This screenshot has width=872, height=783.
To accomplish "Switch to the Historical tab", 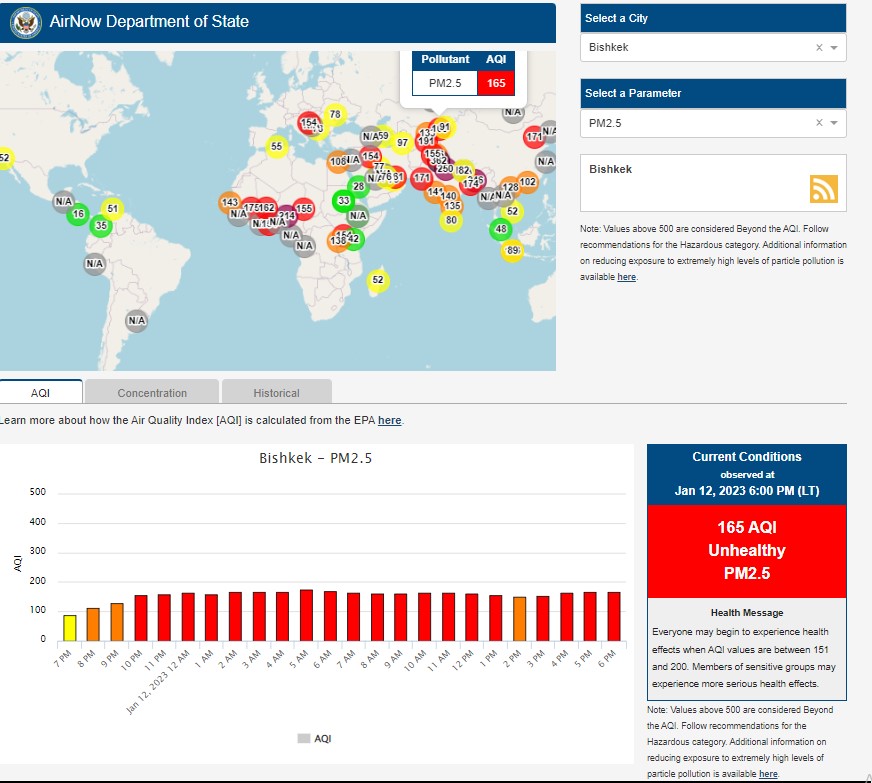I will (x=276, y=392).
